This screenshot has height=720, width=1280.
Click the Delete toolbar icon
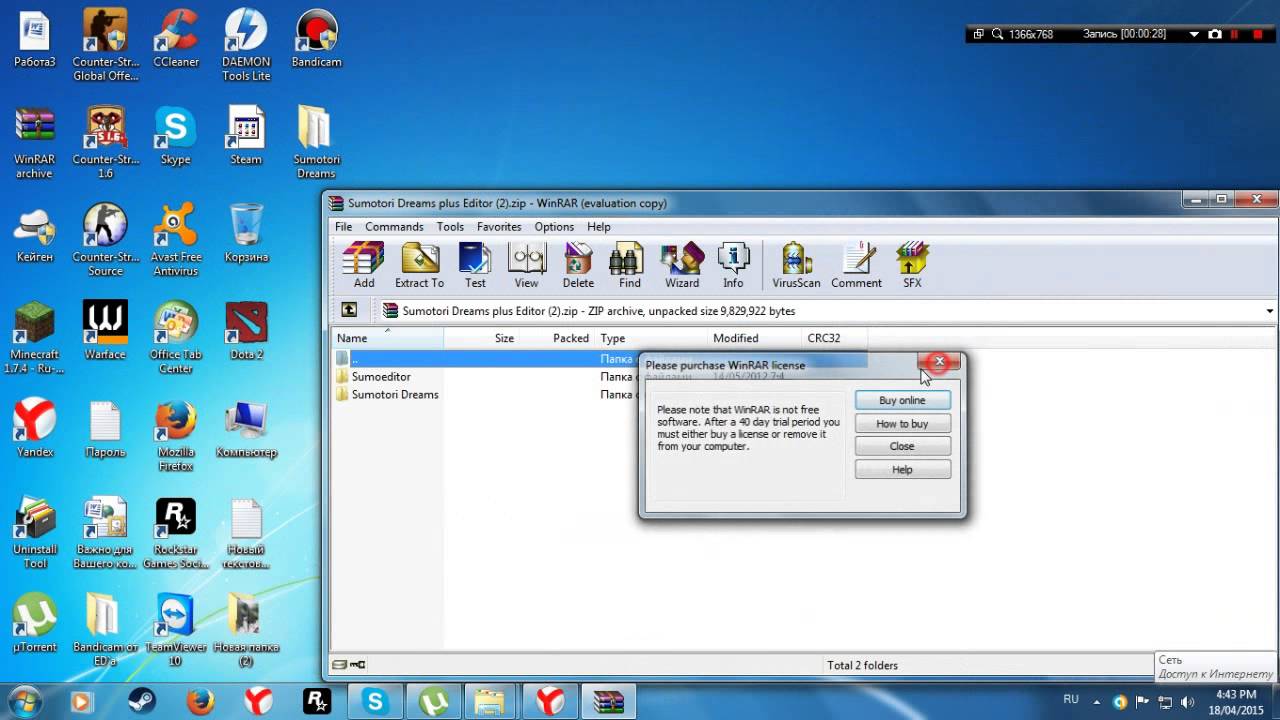click(x=578, y=265)
